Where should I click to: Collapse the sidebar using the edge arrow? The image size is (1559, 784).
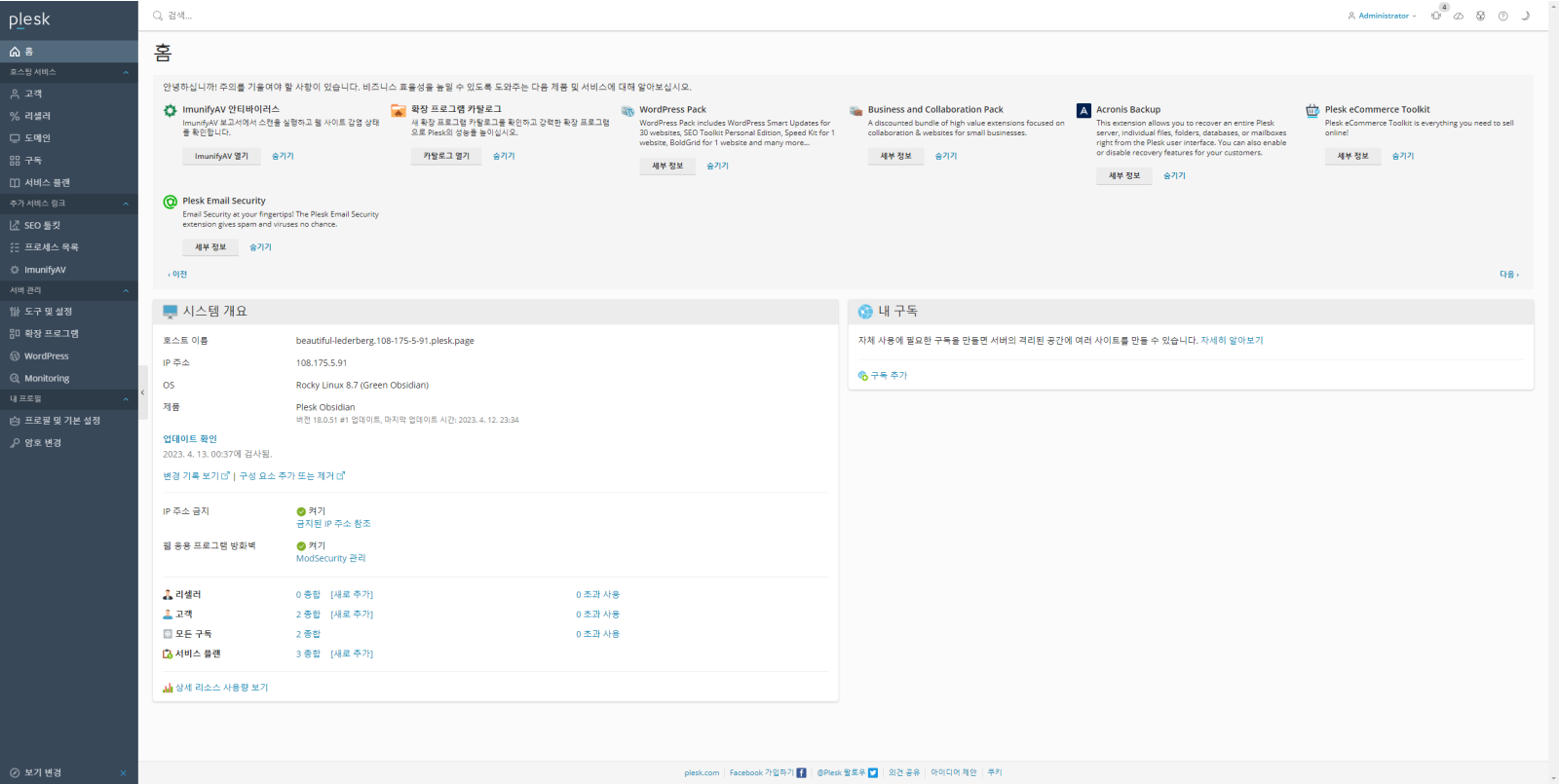(142, 392)
